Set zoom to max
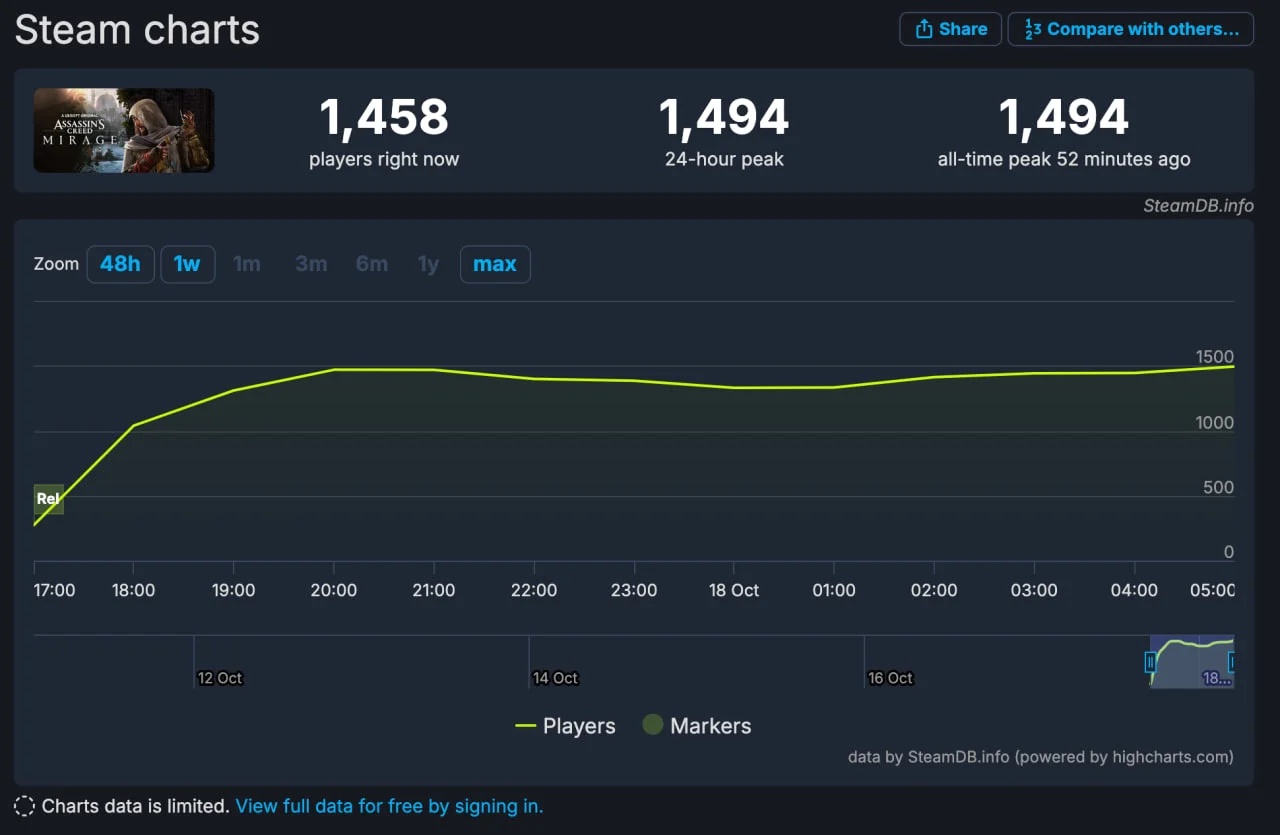1280x835 pixels. [495, 264]
